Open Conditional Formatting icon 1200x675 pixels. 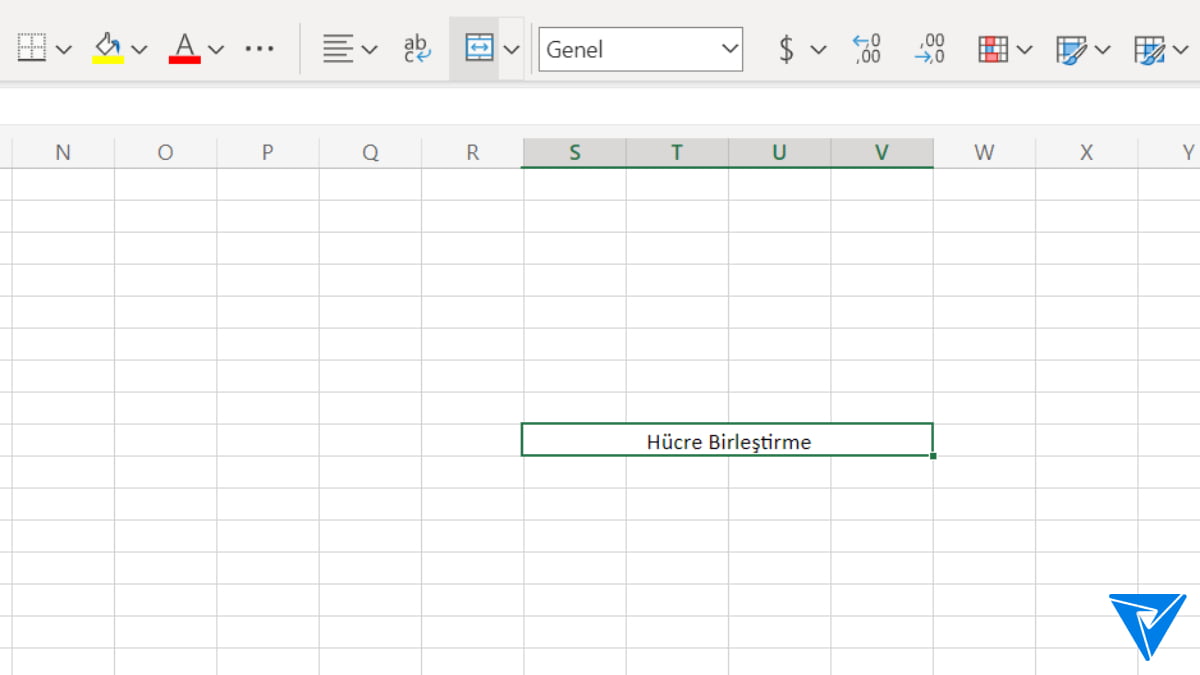click(x=993, y=48)
